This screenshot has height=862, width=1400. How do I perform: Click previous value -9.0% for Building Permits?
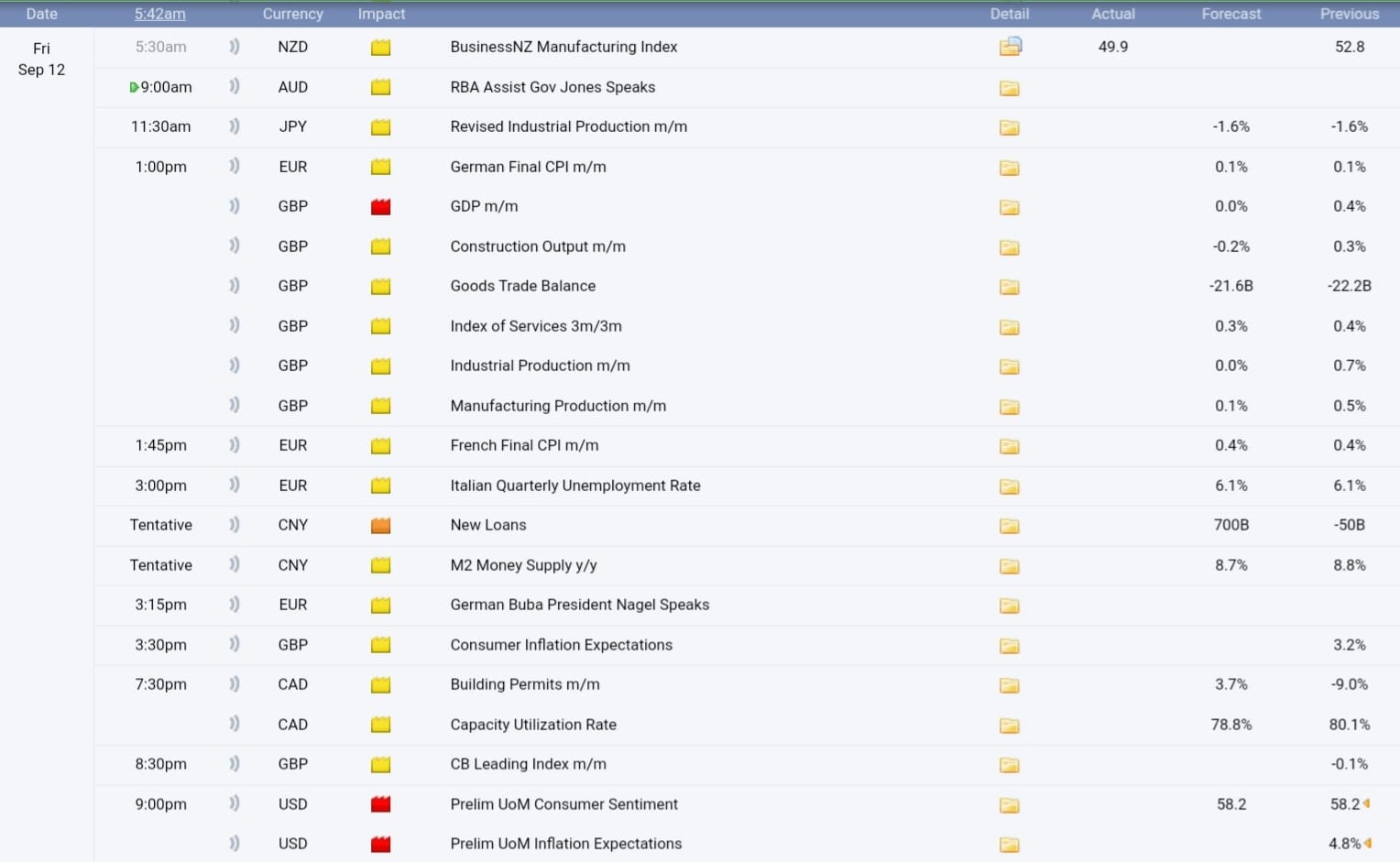point(1349,684)
